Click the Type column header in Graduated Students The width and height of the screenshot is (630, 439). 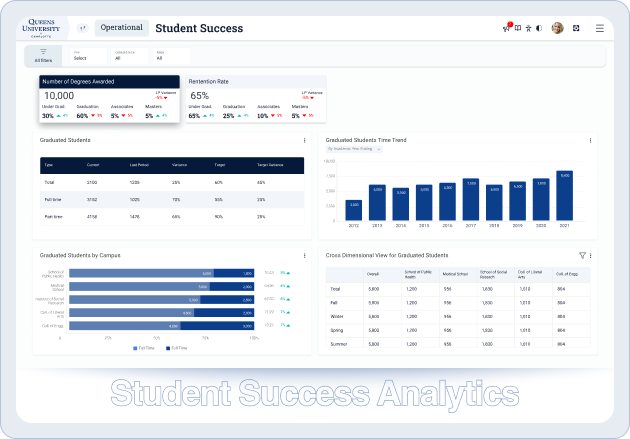(49, 164)
